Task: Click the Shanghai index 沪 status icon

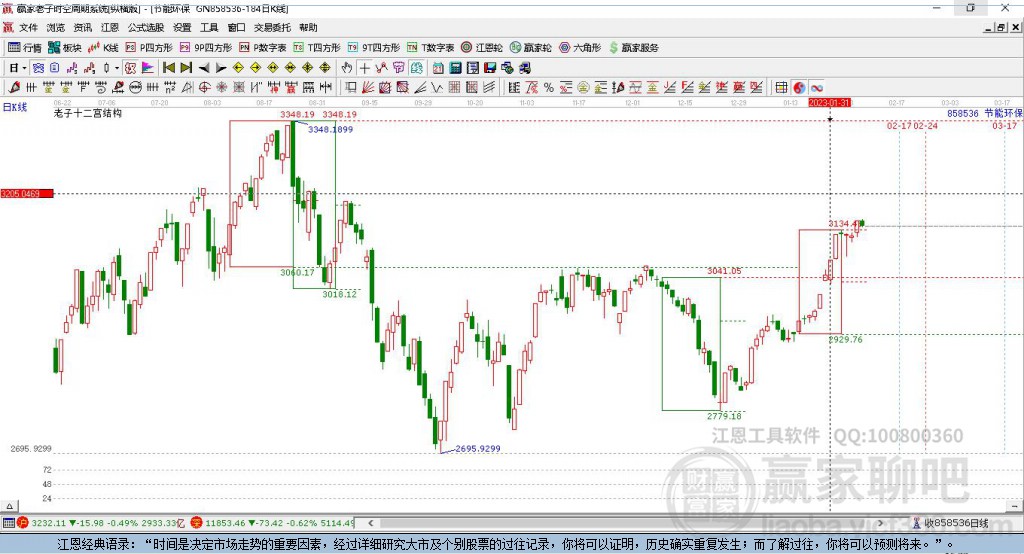Action: (23, 523)
